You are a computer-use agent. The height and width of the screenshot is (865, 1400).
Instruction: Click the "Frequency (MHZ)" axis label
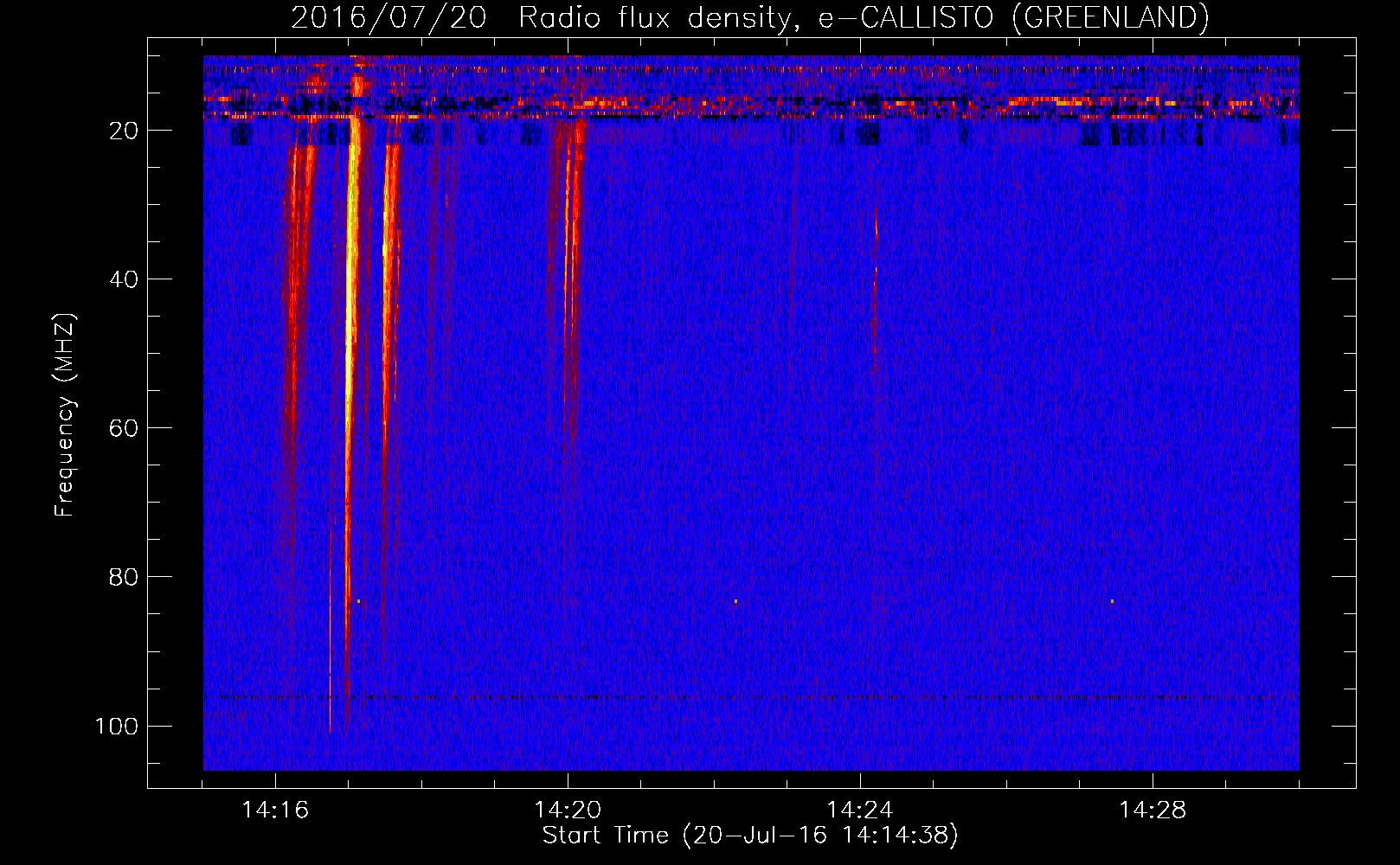[65, 415]
